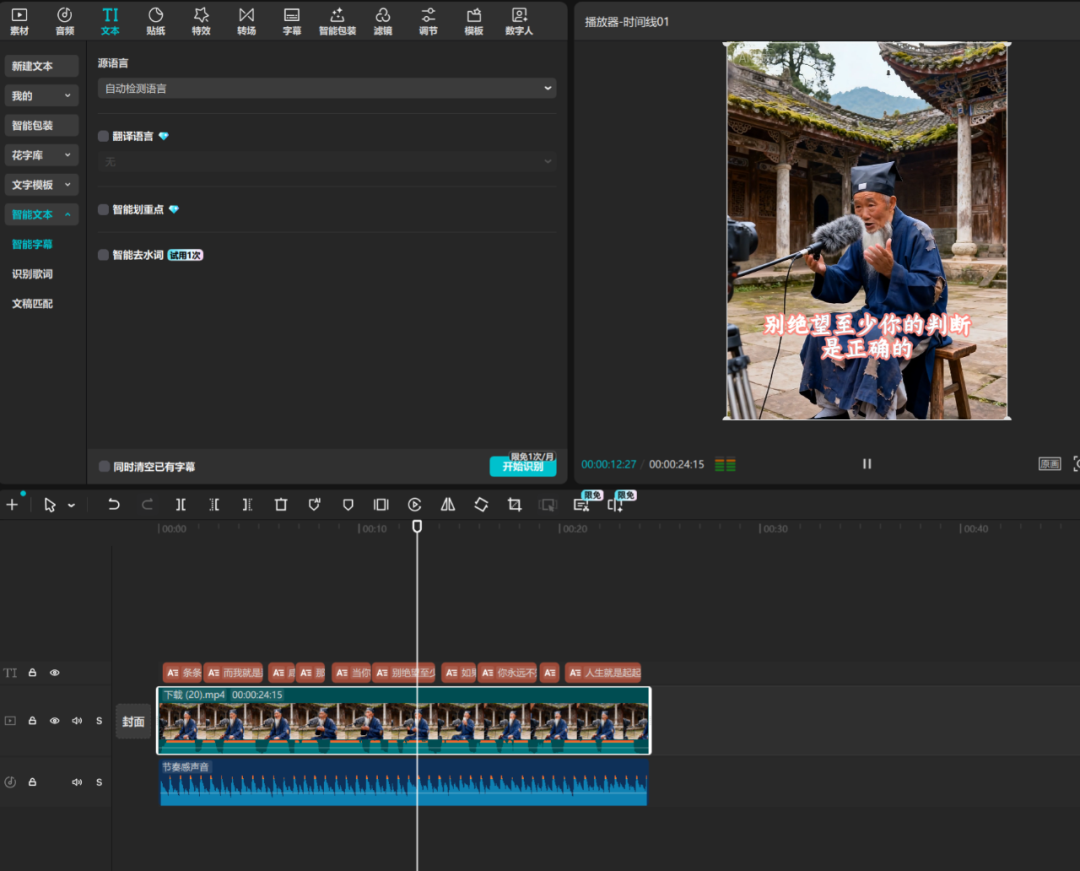Lock the video track

tap(32, 721)
